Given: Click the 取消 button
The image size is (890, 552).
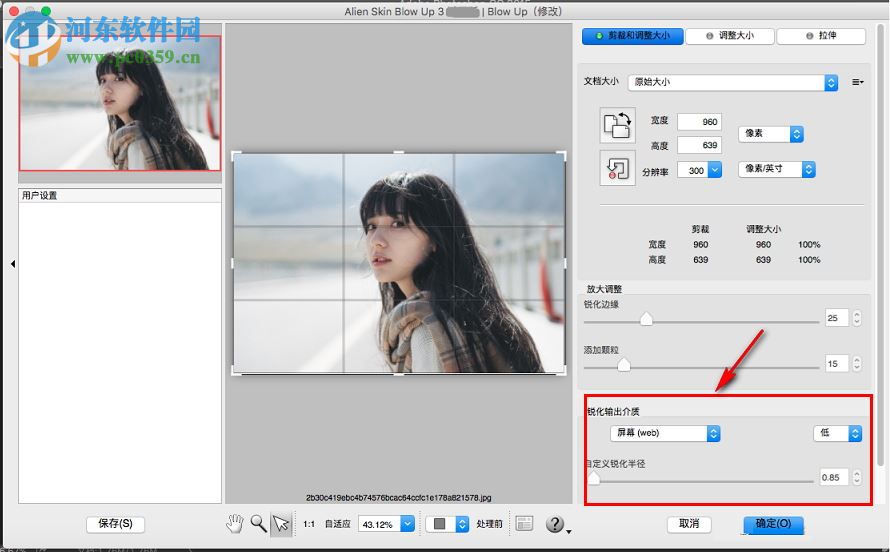Looking at the screenshot, I should 689,524.
